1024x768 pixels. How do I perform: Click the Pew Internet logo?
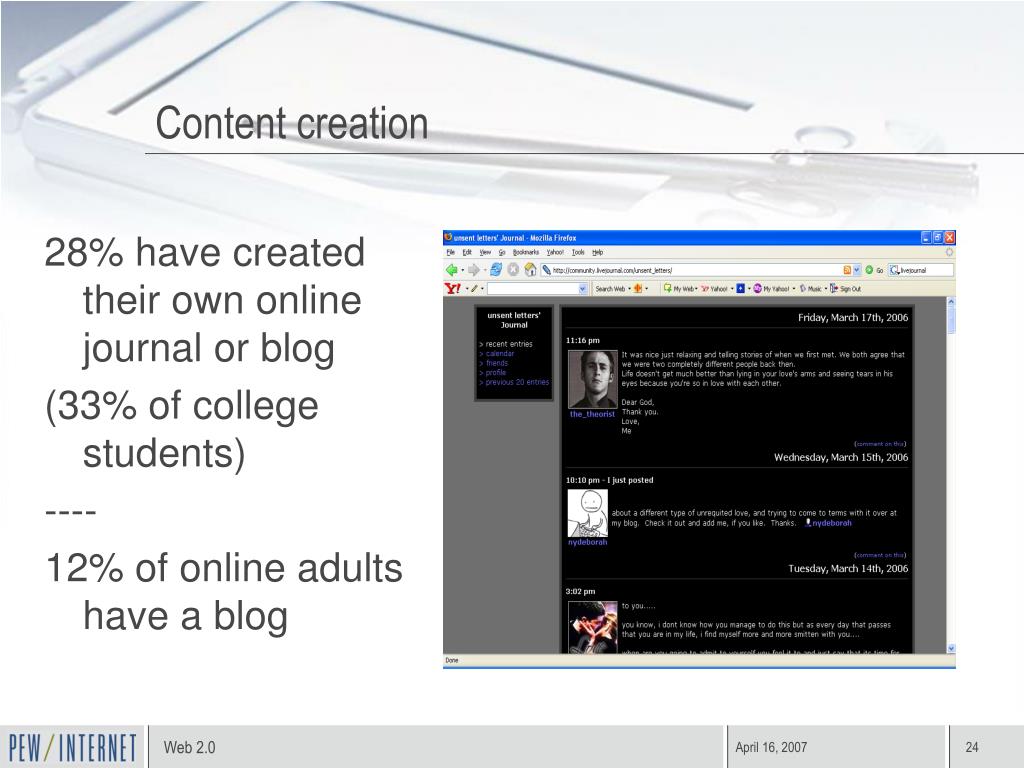72,748
